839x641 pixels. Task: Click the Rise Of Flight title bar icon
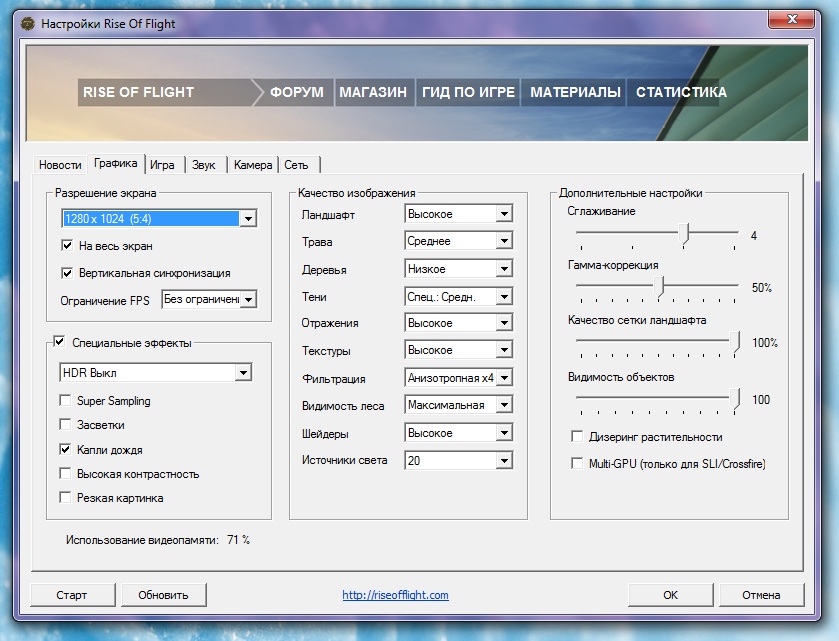click(27, 24)
